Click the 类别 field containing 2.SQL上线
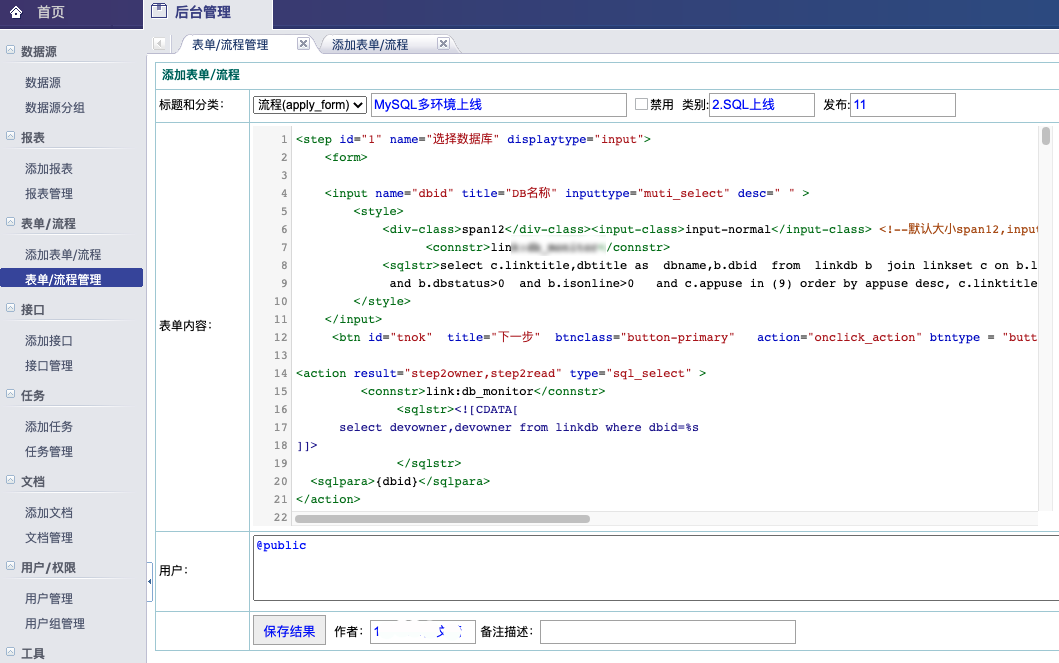The width and height of the screenshot is (1059, 663). click(x=761, y=105)
